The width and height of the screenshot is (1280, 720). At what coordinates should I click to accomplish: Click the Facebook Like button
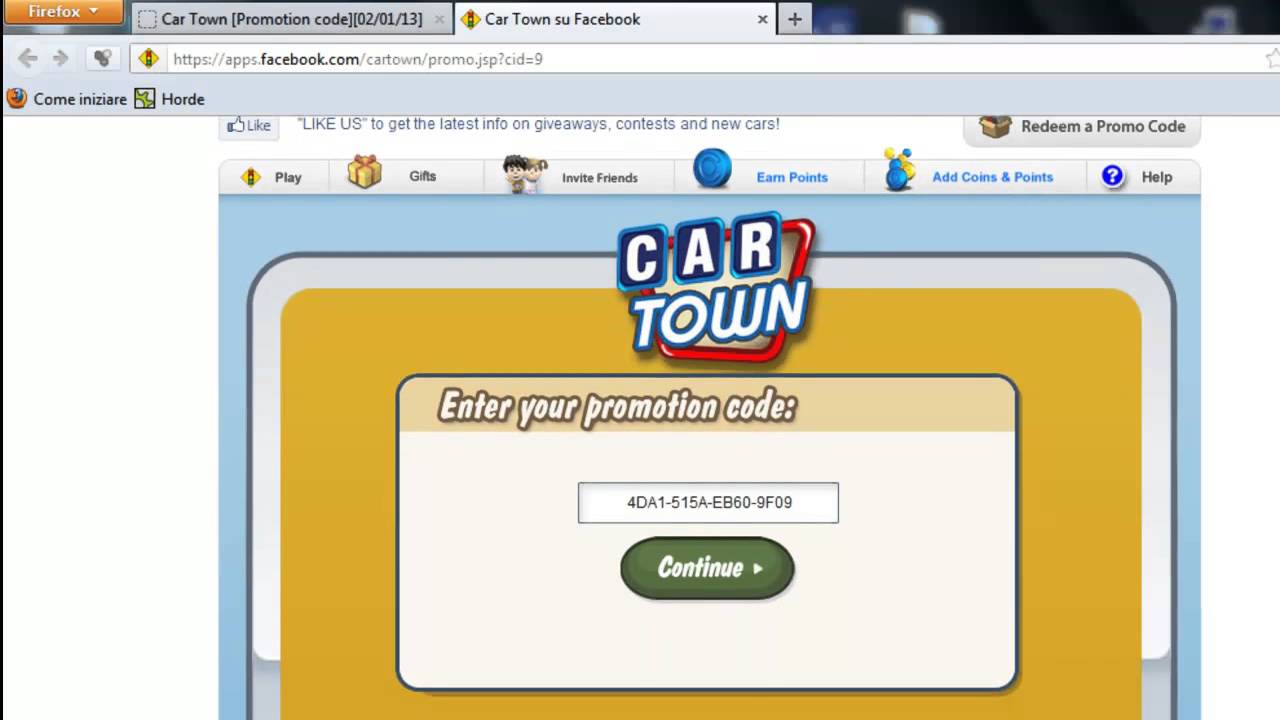tap(248, 125)
